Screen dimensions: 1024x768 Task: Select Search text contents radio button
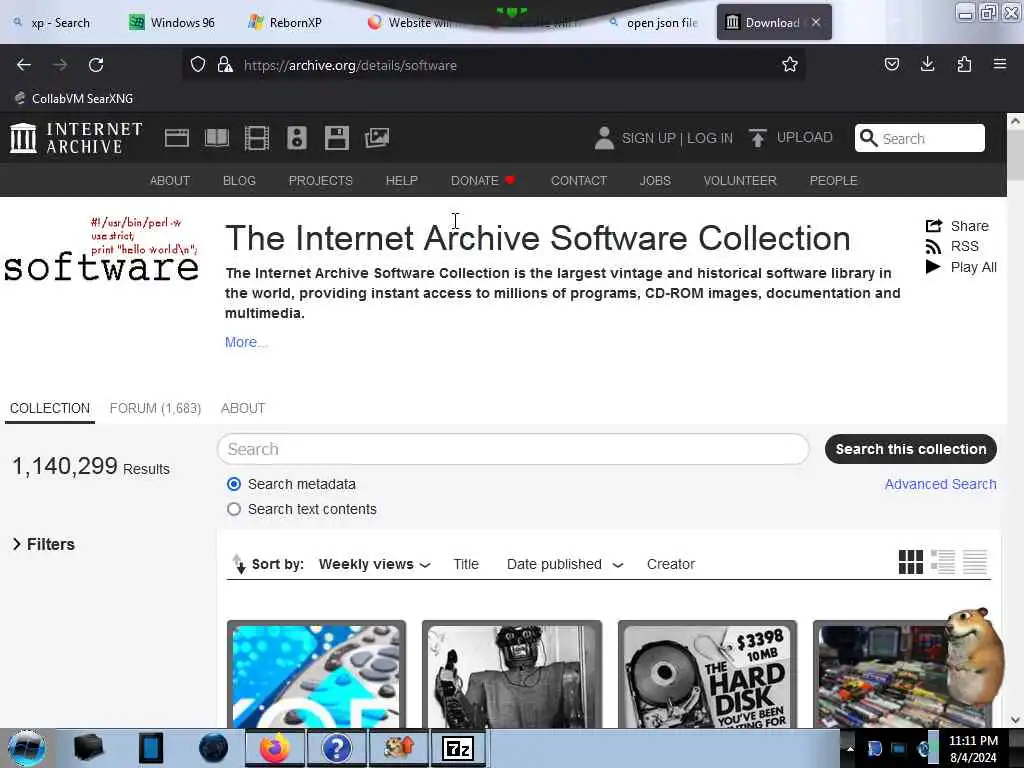coord(234,509)
